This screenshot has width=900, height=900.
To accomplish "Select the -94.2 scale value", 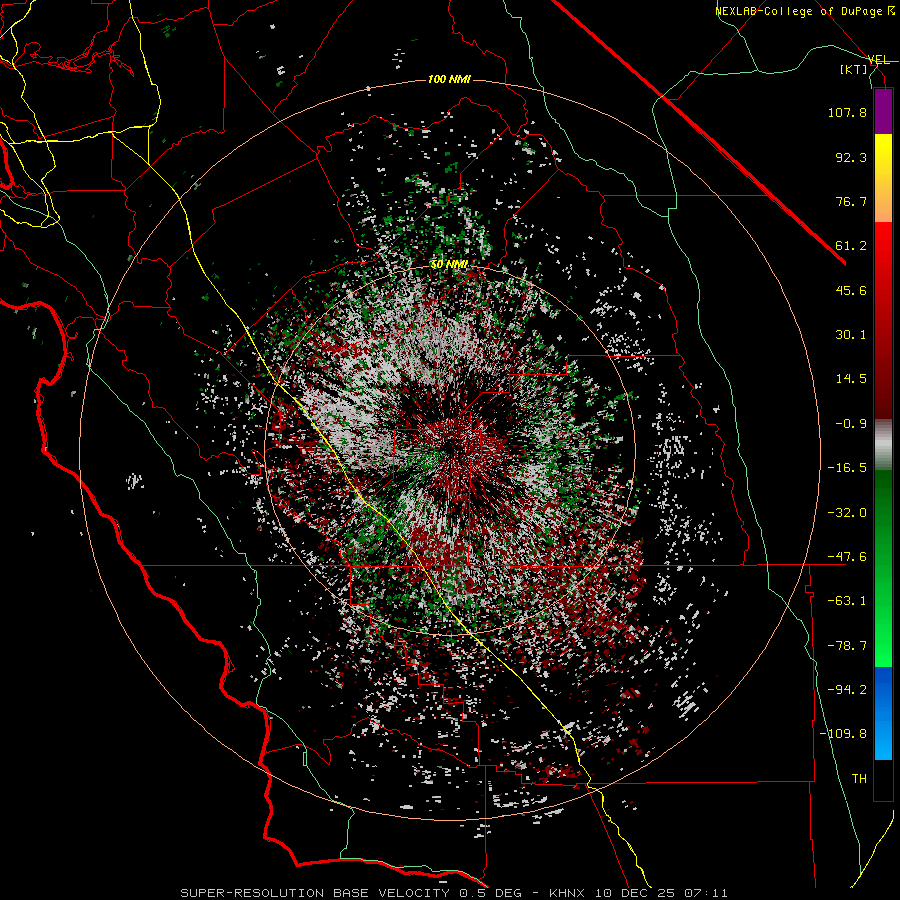I will pyautogui.click(x=847, y=690).
